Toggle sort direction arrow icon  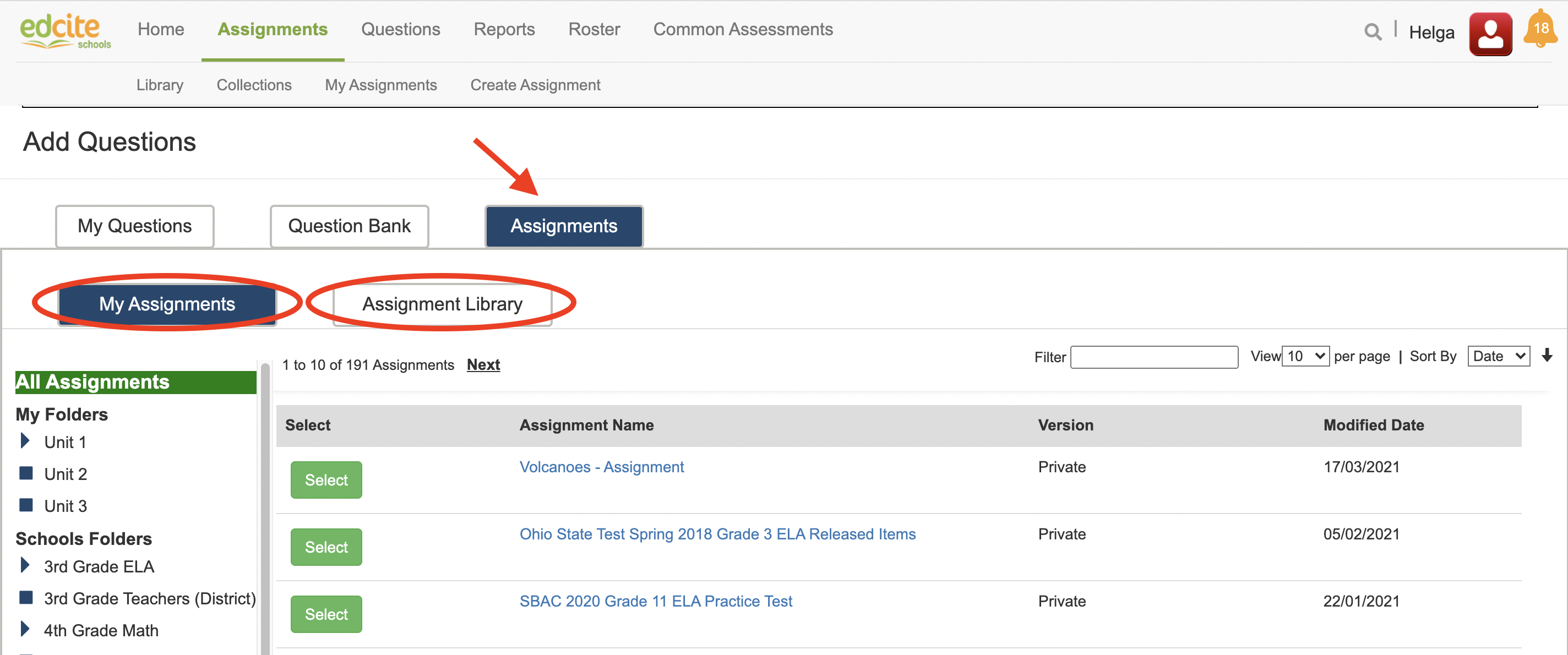coord(1547,356)
